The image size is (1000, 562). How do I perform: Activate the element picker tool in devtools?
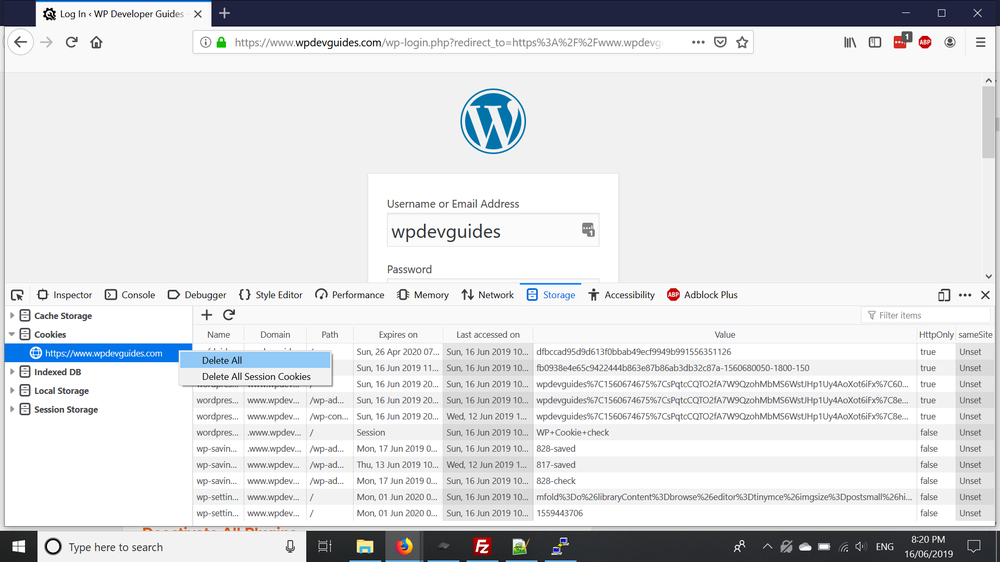[x=17, y=295]
